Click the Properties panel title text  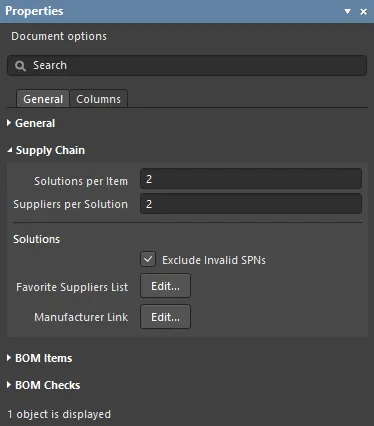coord(34,11)
